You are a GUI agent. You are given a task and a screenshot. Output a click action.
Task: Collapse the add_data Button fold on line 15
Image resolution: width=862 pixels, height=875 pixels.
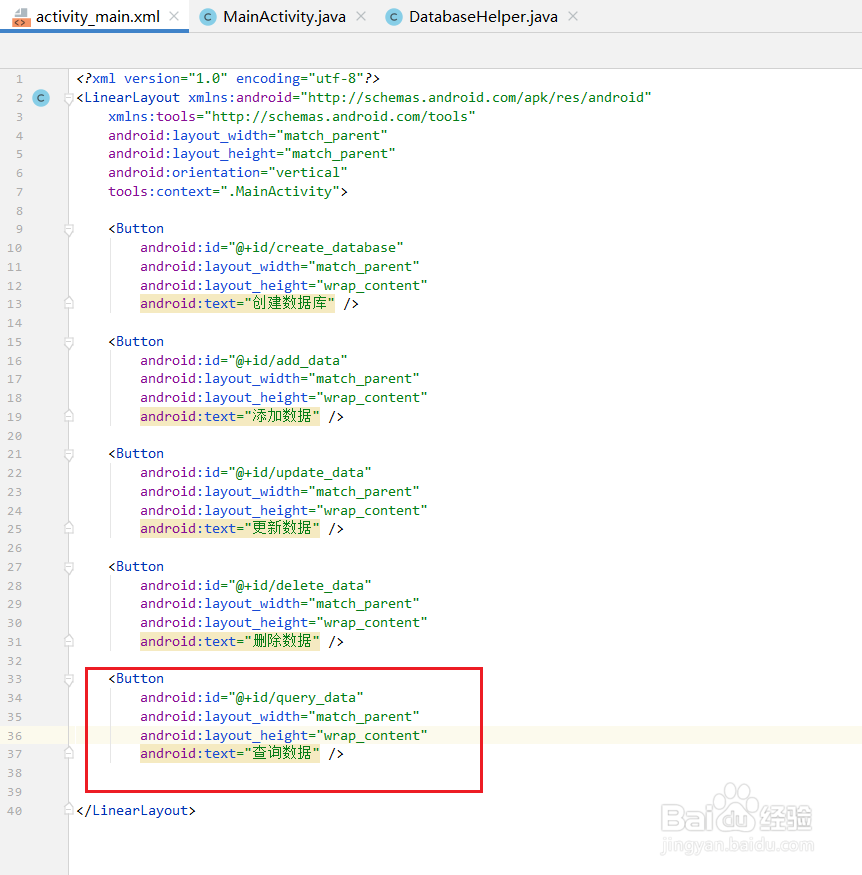tap(69, 342)
